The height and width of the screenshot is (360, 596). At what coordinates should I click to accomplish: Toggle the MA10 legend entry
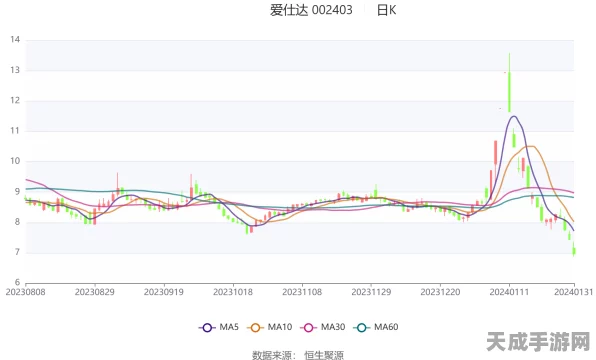(x=269, y=327)
